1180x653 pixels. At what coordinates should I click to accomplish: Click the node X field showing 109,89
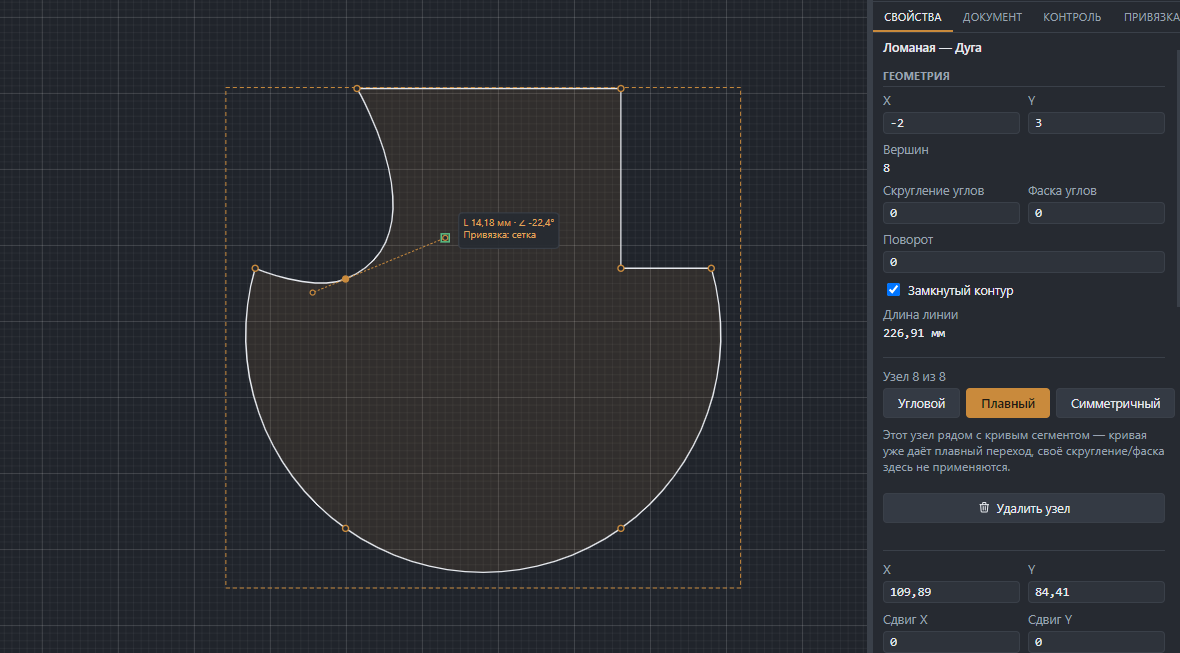pyautogui.click(x=951, y=592)
